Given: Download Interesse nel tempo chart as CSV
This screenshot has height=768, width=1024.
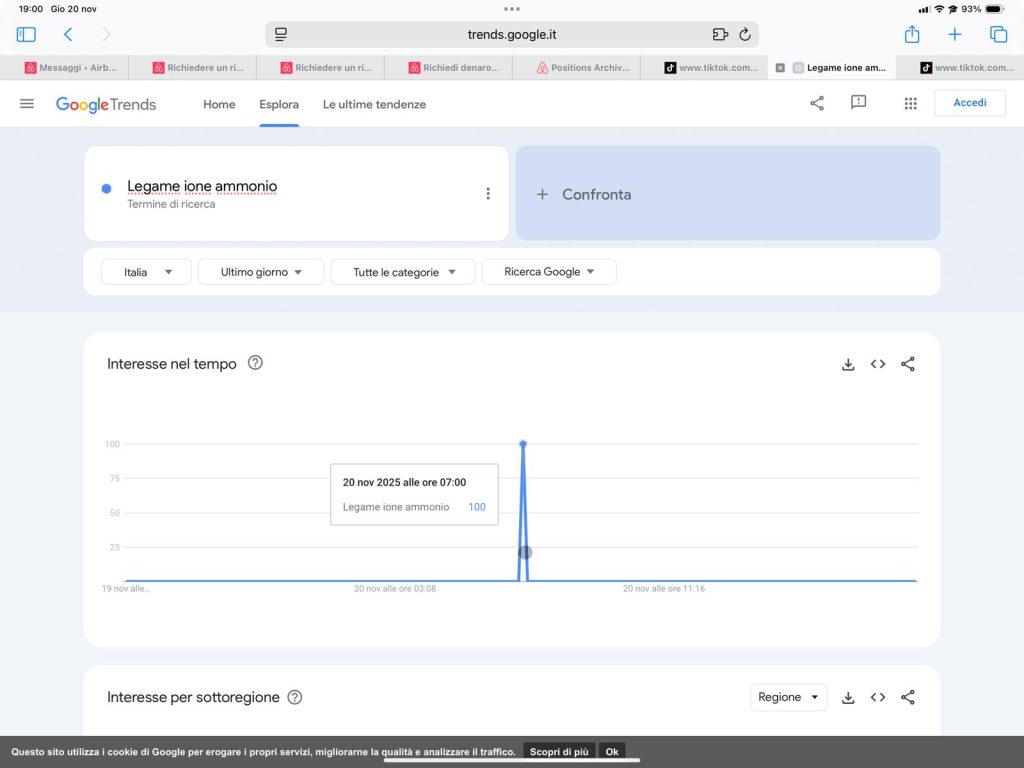Looking at the screenshot, I should (x=848, y=364).
